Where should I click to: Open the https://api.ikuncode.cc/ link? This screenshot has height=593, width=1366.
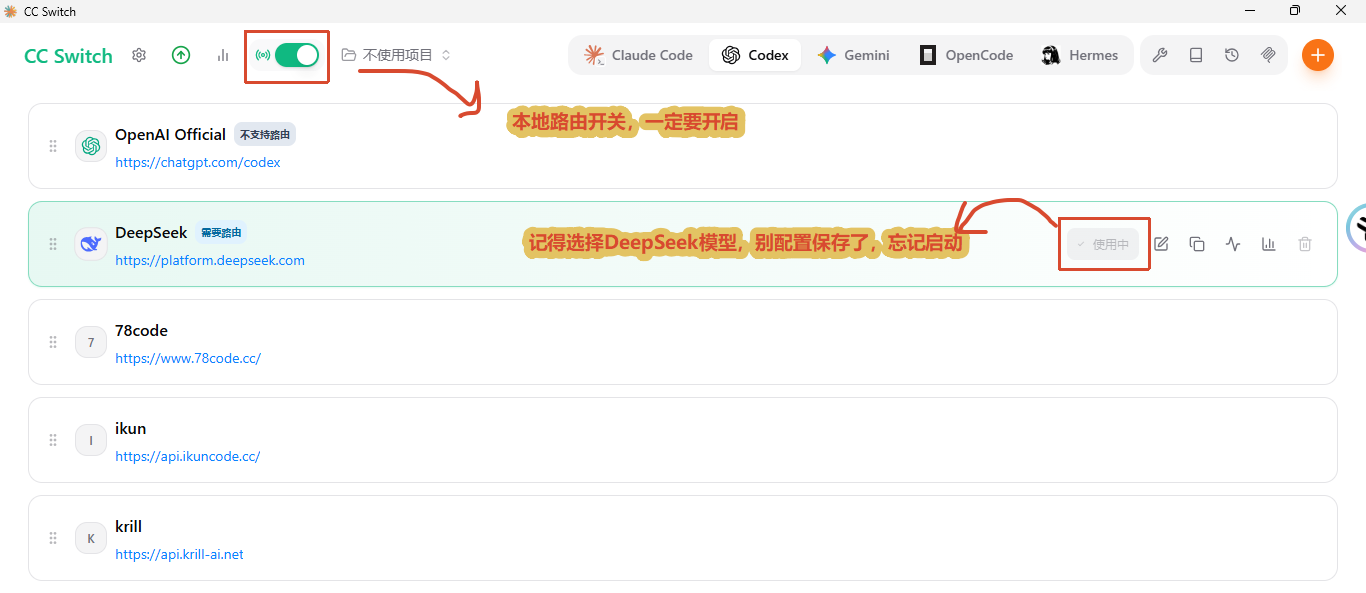(x=188, y=456)
